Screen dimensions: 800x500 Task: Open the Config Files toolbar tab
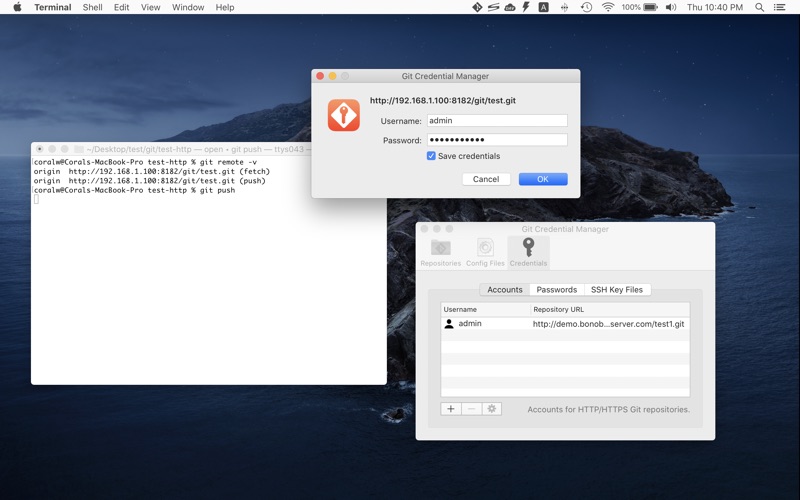[485, 253]
